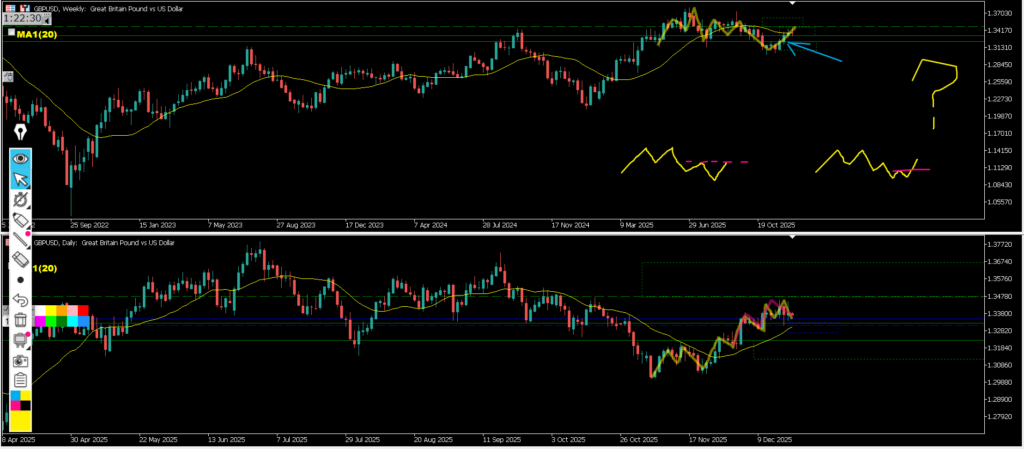This screenshot has width=1024, height=449.
Task: Select the arrow cursor tool
Action: click(x=20, y=179)
